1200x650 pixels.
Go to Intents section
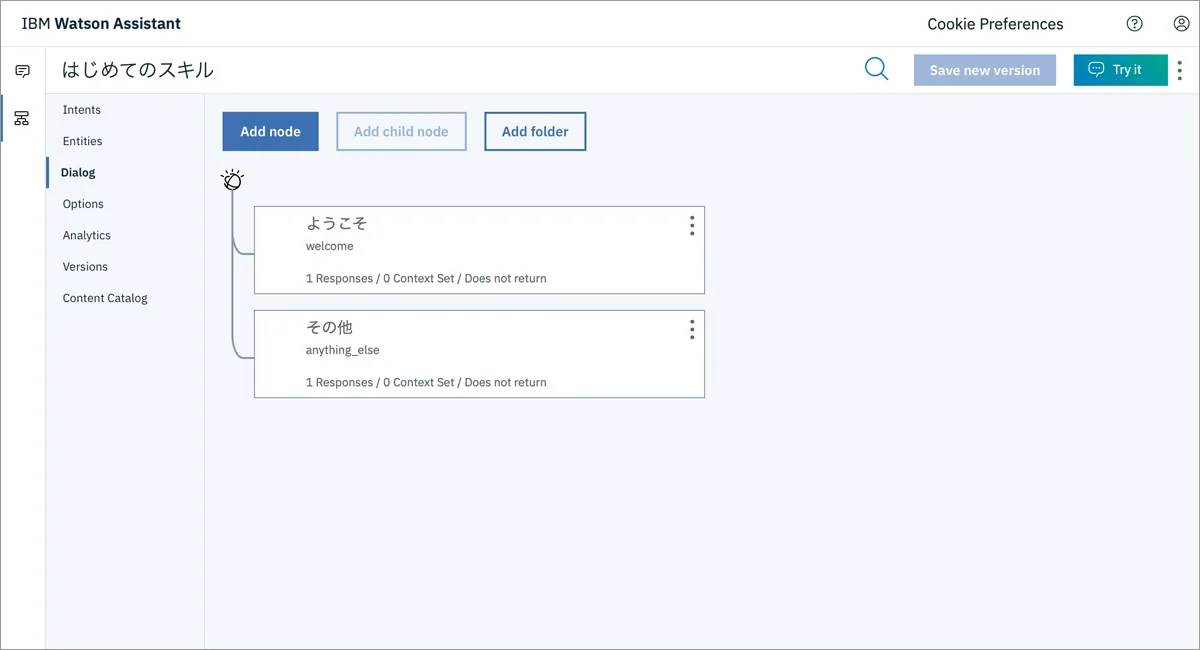(x=82, y=110)
